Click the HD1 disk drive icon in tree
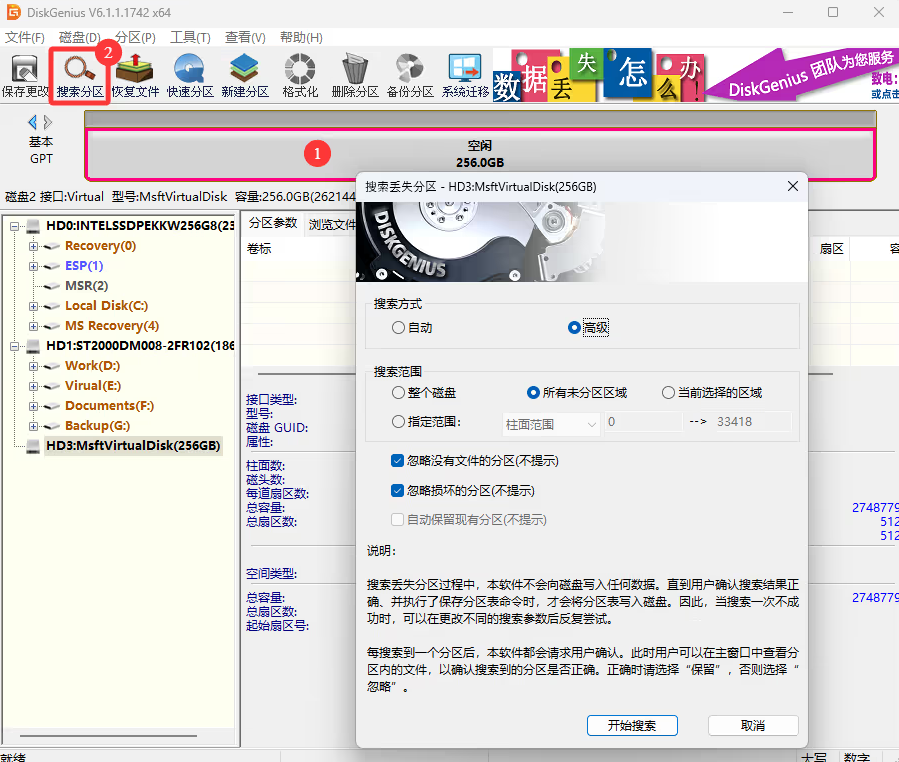 pyautogui.click(x=33, y=346)
